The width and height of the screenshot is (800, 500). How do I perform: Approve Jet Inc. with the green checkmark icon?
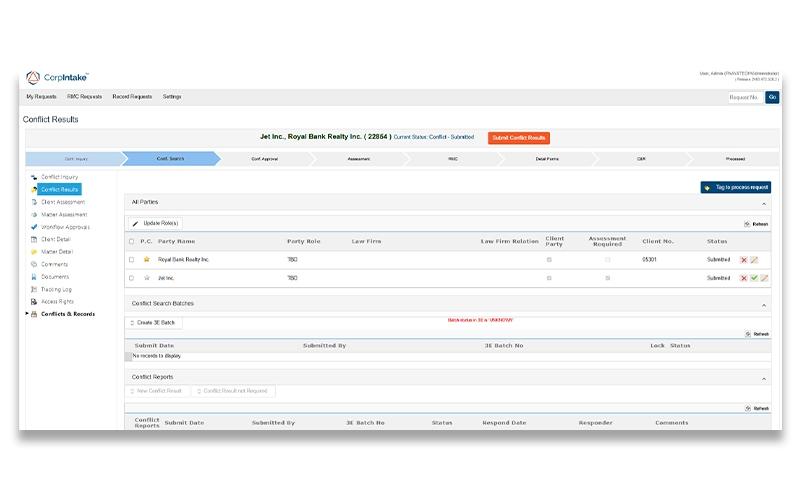point(754,278)
